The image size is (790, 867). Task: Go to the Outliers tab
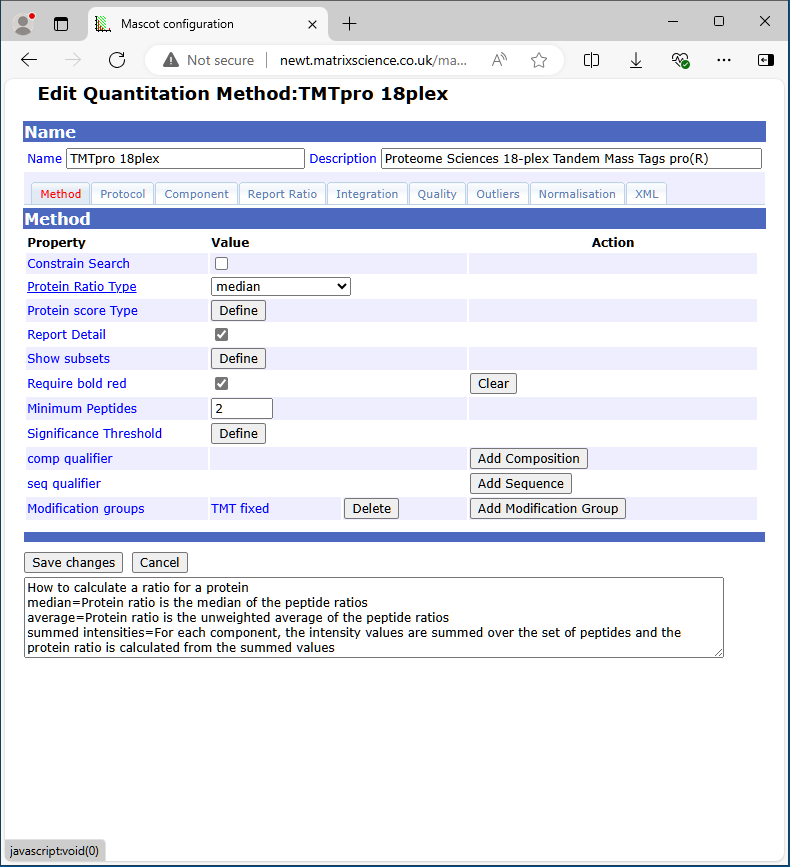(498, 194)
